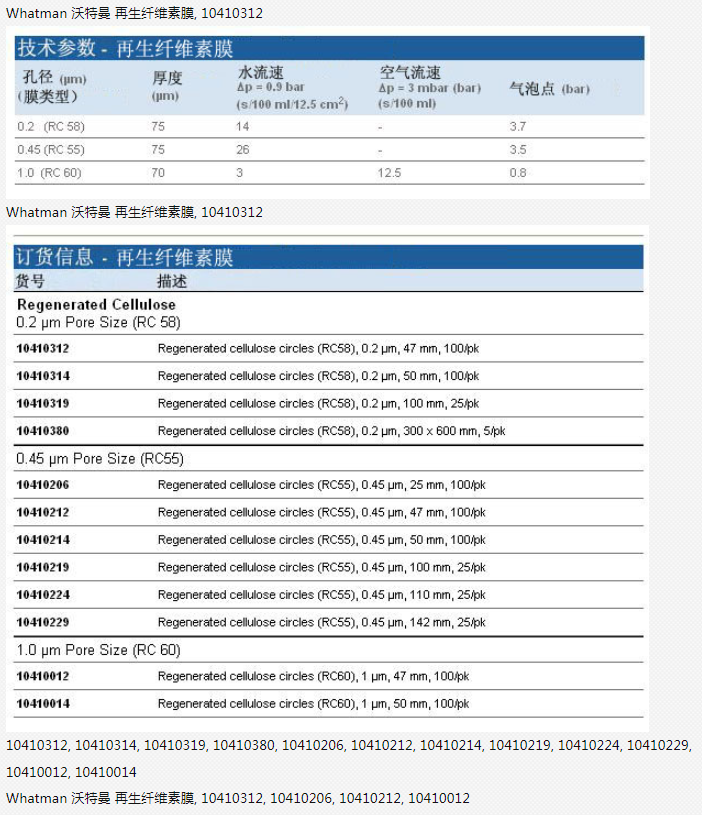Viewport: 702px width, 815px height.
Task: Click catalog number 10410012 in order table
Action: [x=43, y=676]
